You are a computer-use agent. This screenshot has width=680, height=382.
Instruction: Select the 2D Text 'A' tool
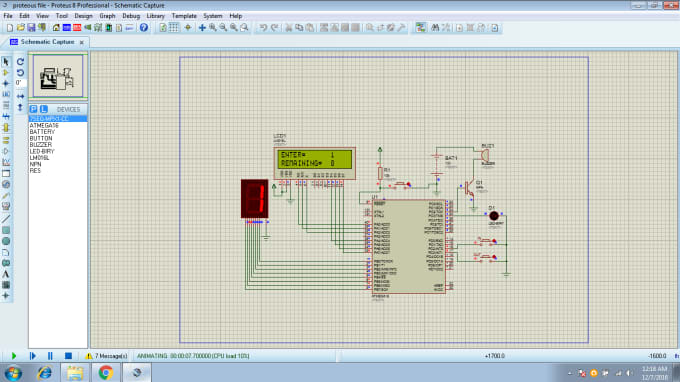[6, 274]
